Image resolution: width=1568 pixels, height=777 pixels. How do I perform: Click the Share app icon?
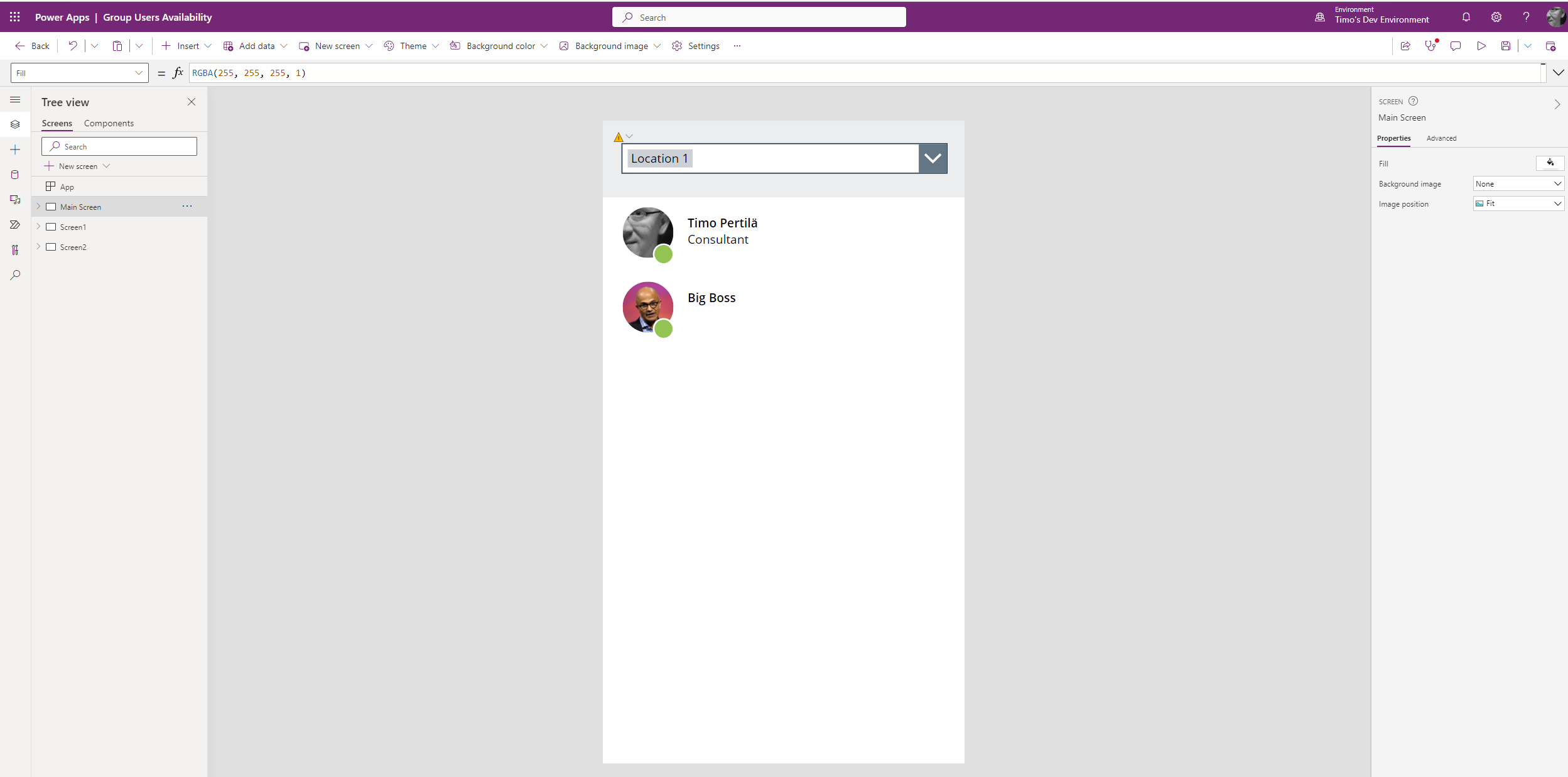[x=1405, y=46]
